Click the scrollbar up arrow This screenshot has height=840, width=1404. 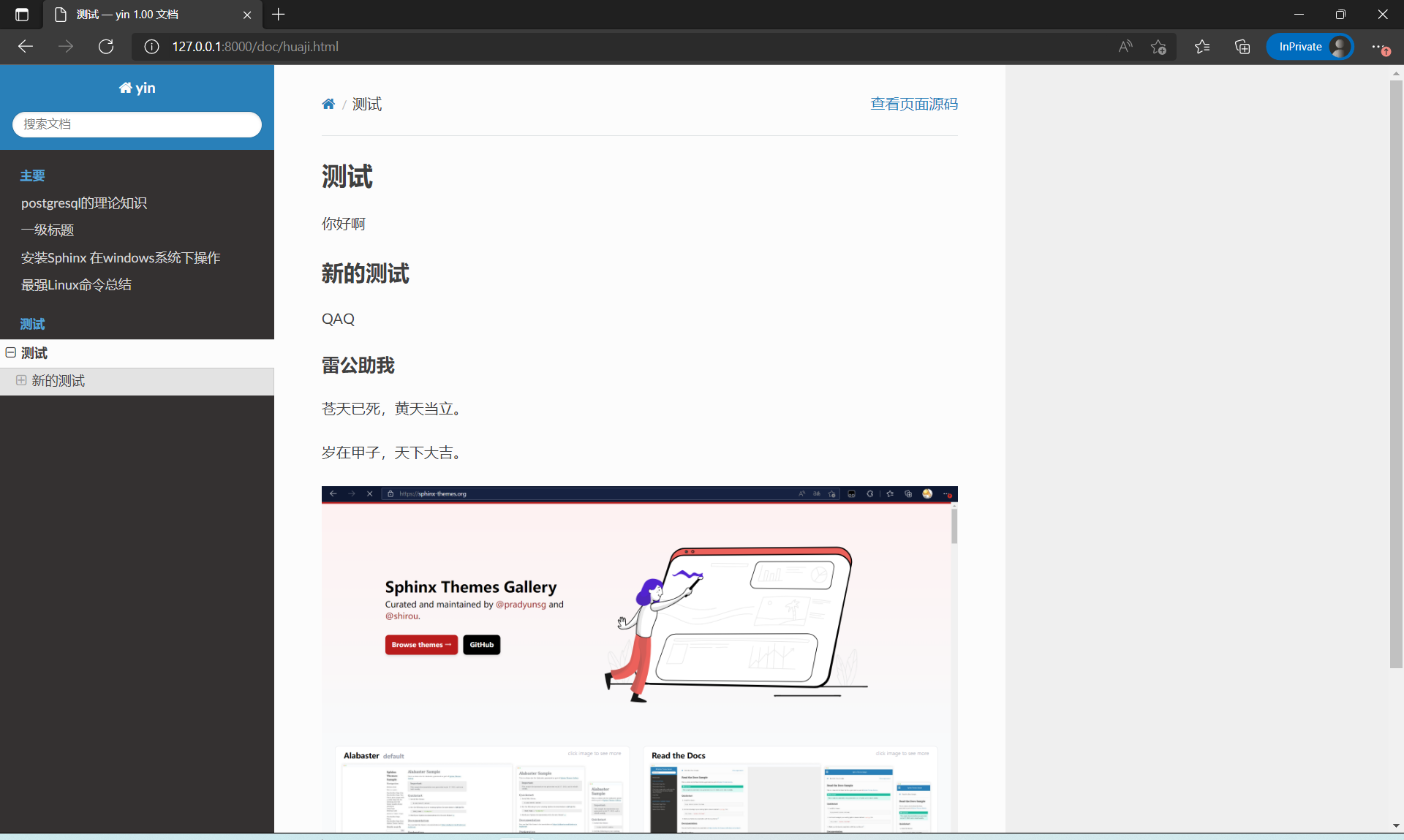click(x=1396, y=73)
